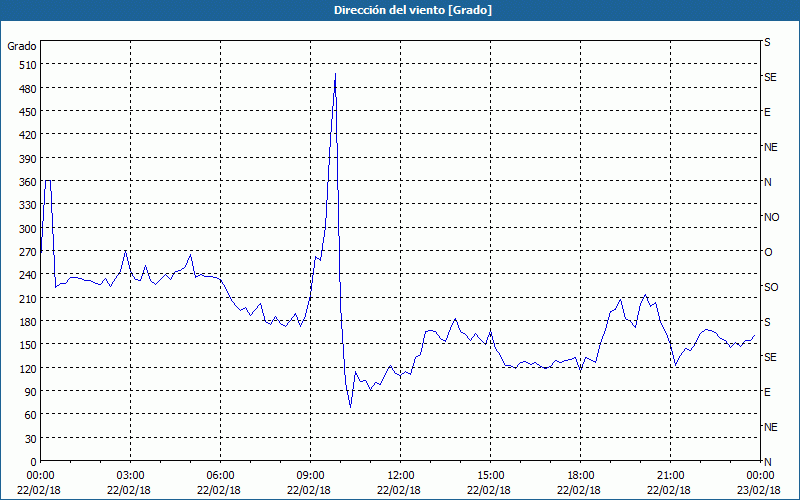Click the 90 y-axis value
This screenshot has height=500, width=800.
click(30, 392)
